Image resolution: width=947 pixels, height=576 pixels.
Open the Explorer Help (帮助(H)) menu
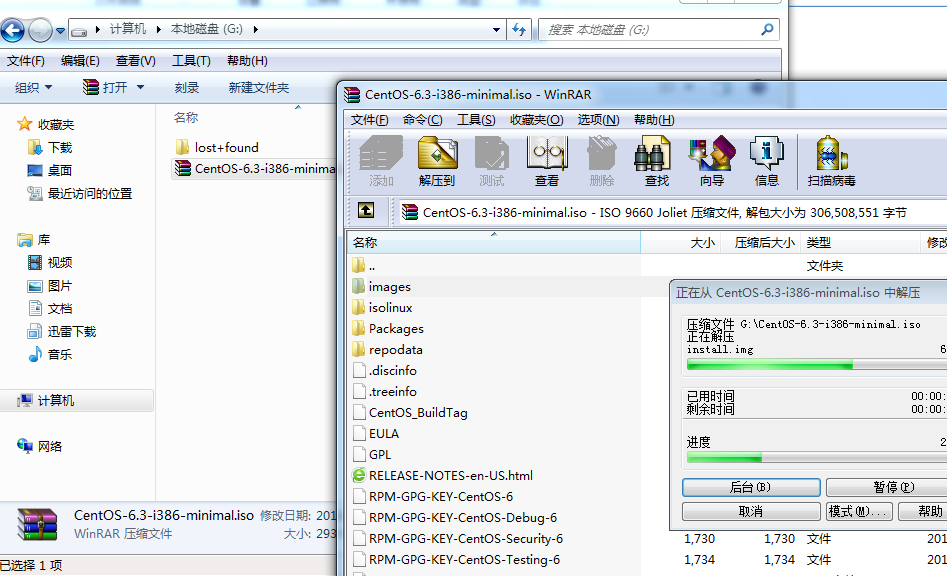(247, 61)
